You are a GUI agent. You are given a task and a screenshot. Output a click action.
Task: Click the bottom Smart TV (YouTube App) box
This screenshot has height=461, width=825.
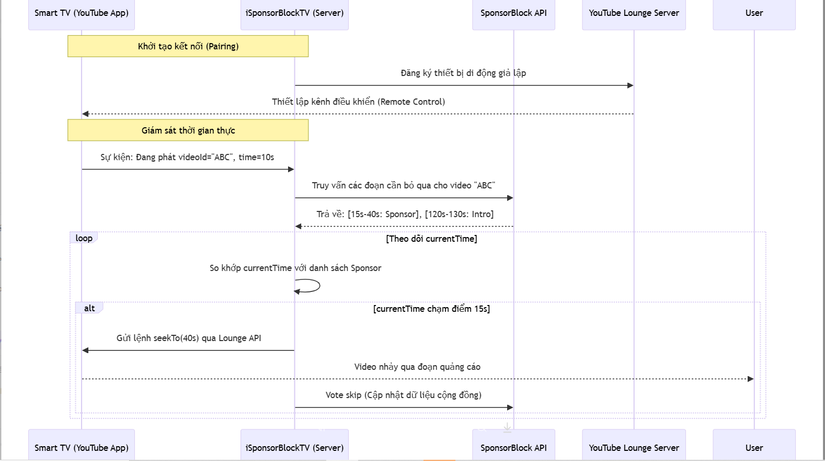82,446
